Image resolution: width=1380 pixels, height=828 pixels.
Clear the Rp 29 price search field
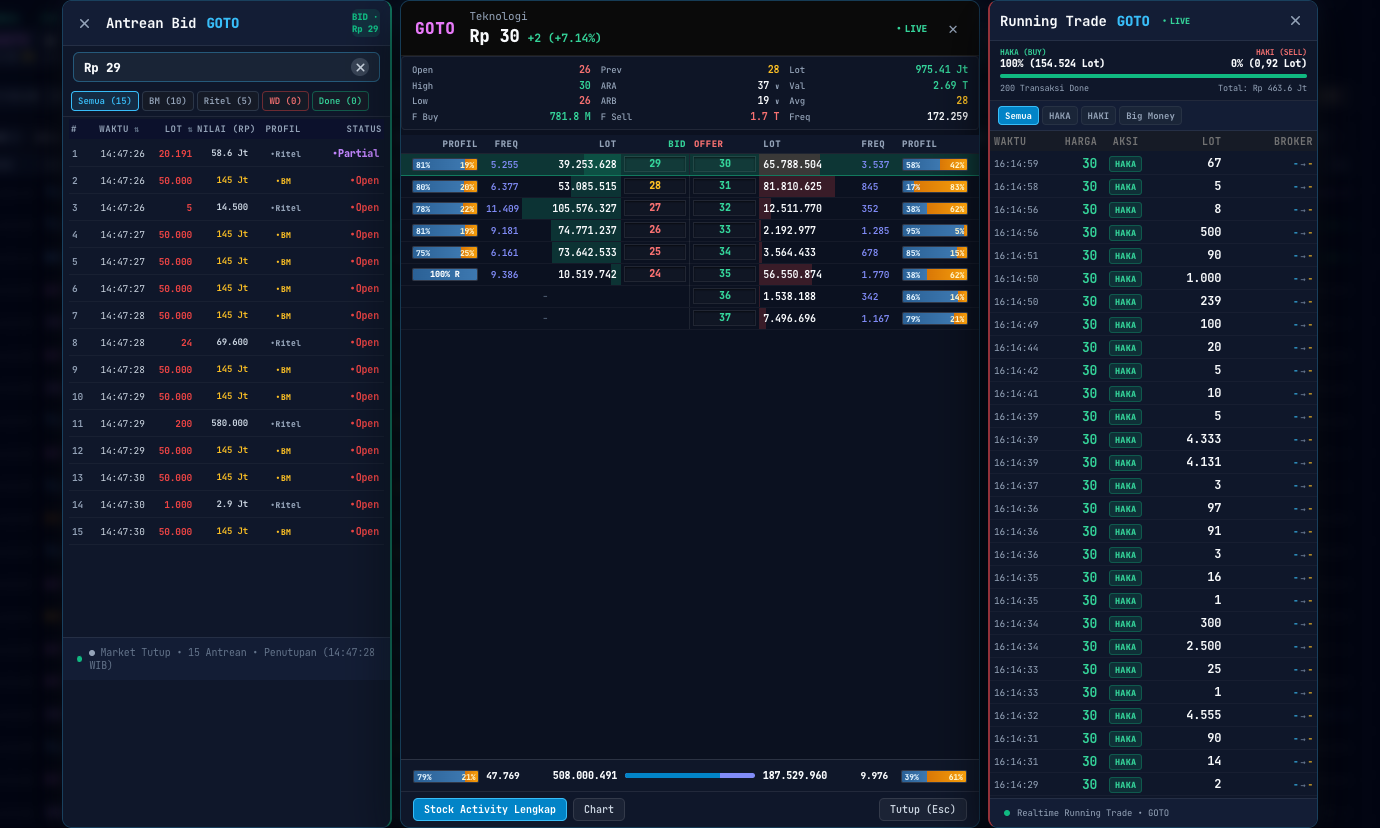click(x=360, y=67)
